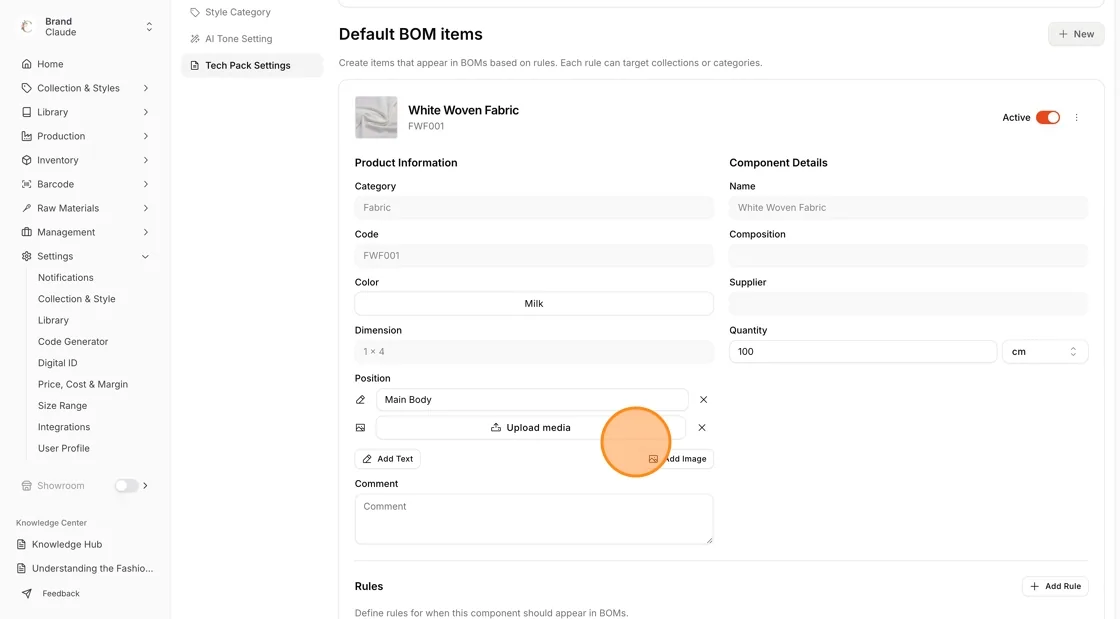The height and width of the screenshot is (619, 1120).
Task: Click the Add Text button
Action: pos(387,458)
